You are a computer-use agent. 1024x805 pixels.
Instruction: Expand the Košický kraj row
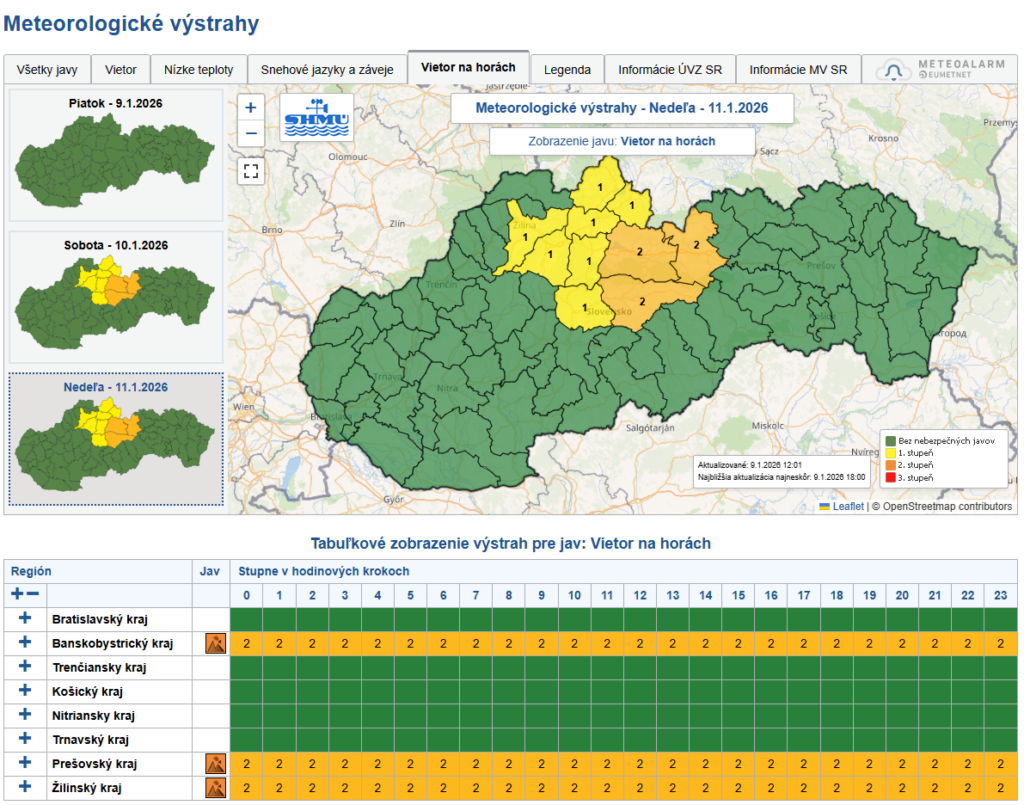coord(26,689)
